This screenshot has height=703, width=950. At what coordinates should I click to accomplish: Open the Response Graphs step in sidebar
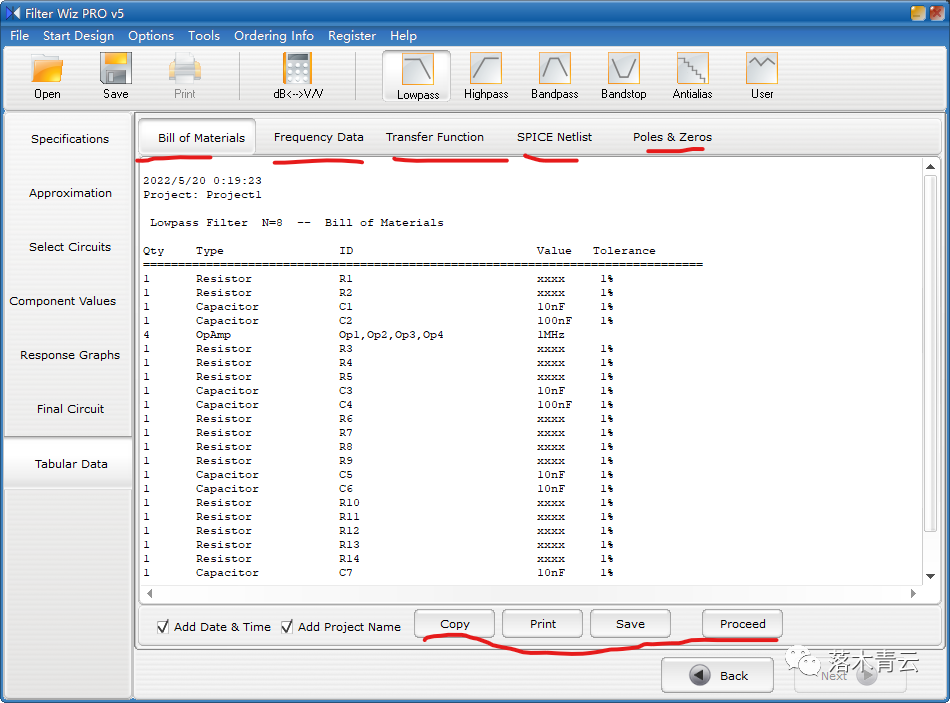(x=70, y=355)
